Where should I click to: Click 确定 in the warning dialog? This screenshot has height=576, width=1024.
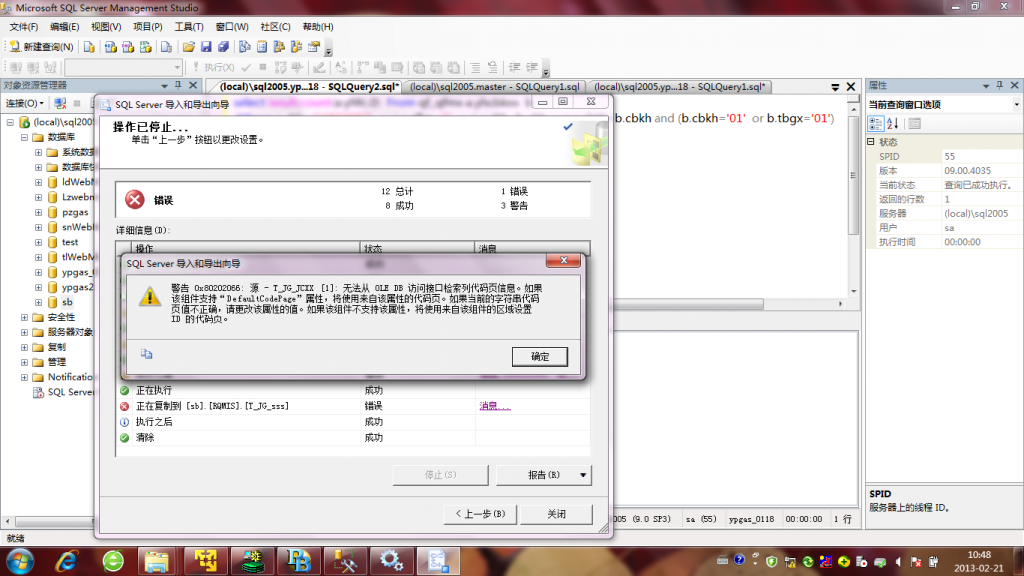point(539,356)
